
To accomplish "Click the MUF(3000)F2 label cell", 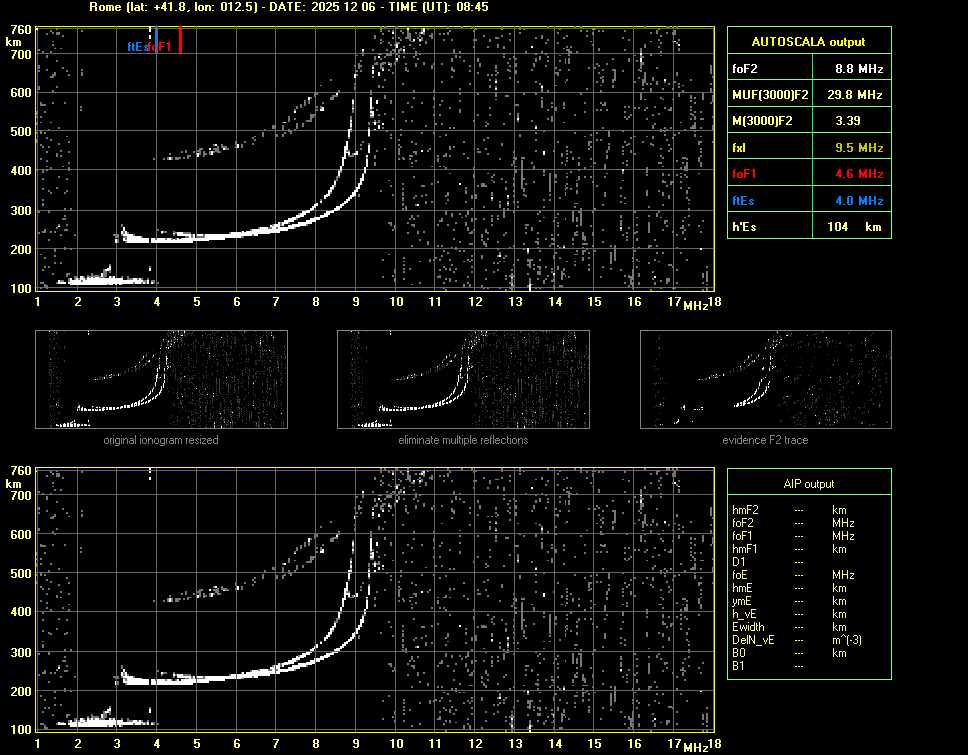I will click(x=769, y=95).
